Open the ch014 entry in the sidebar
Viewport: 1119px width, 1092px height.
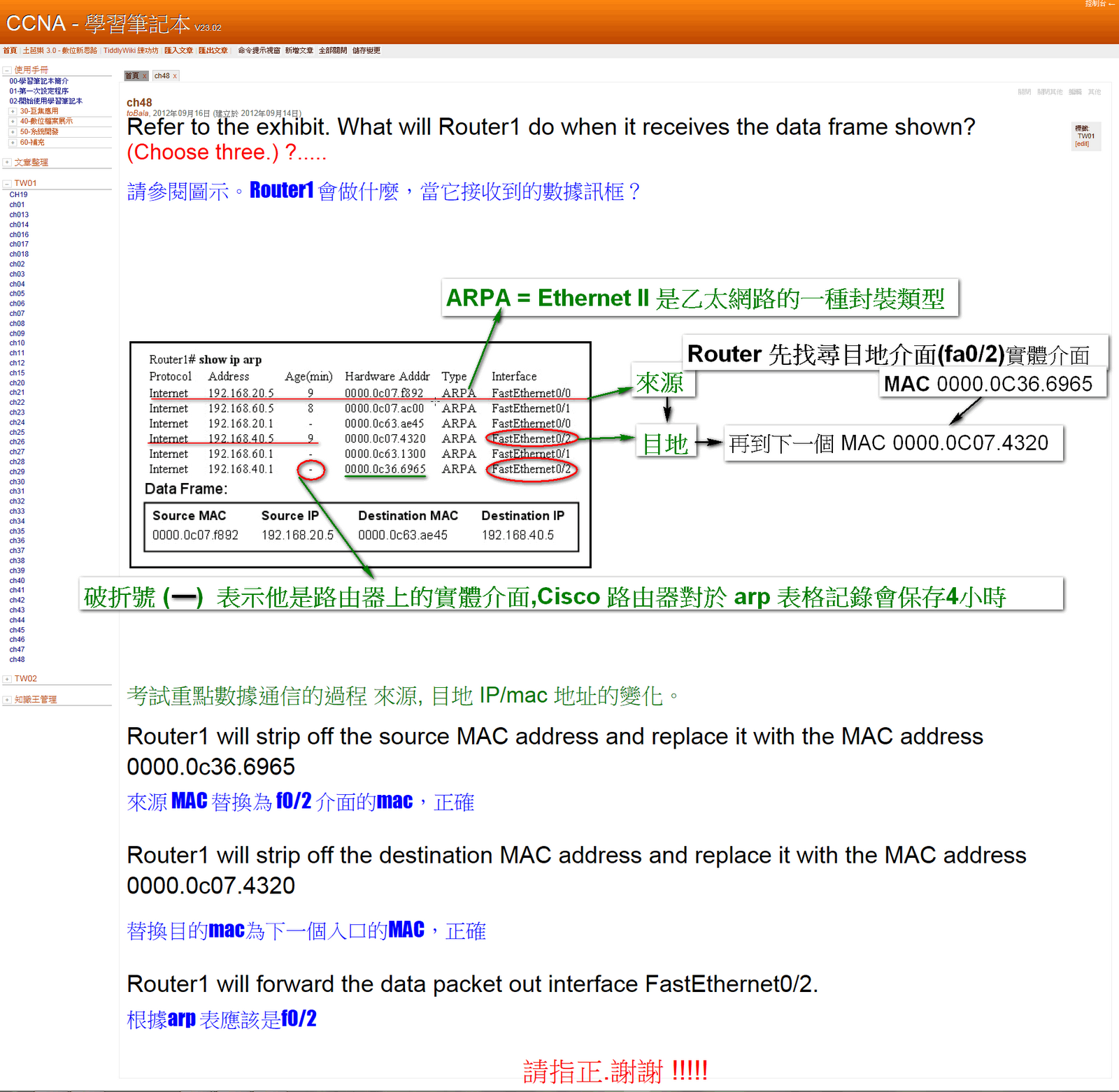(19, 225)
